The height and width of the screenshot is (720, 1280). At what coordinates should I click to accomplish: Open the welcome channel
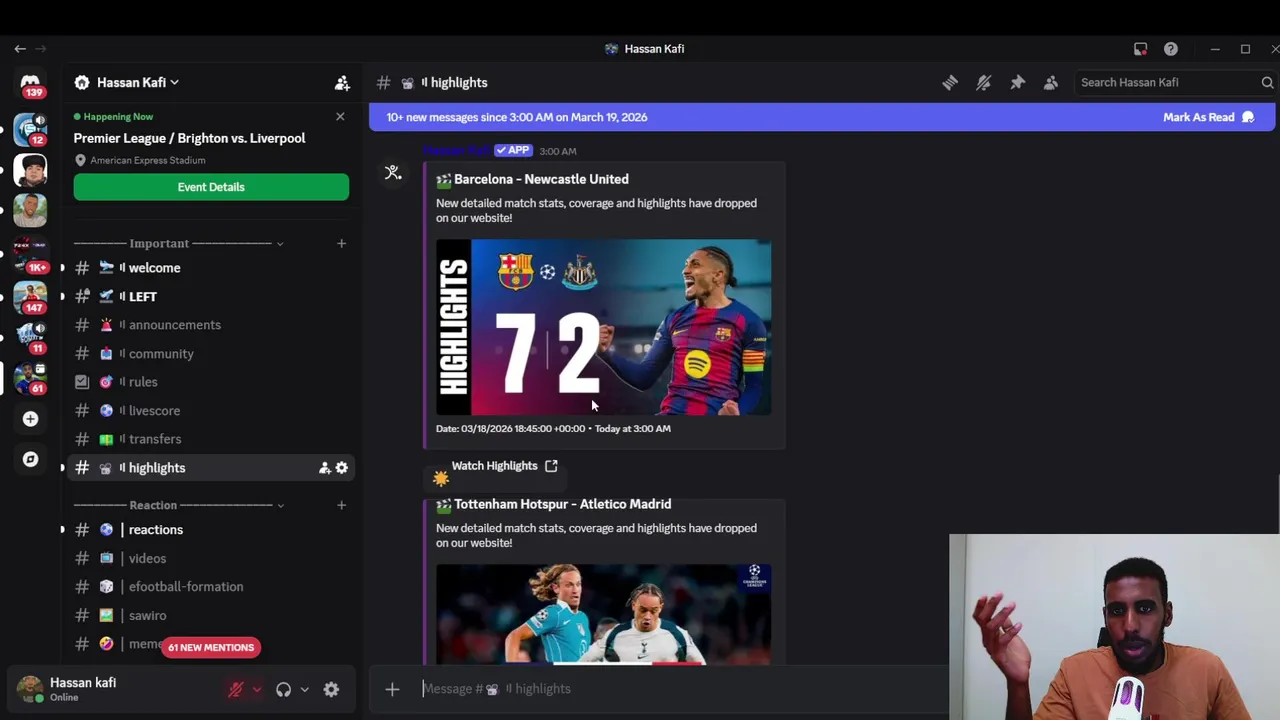[210, 268]
